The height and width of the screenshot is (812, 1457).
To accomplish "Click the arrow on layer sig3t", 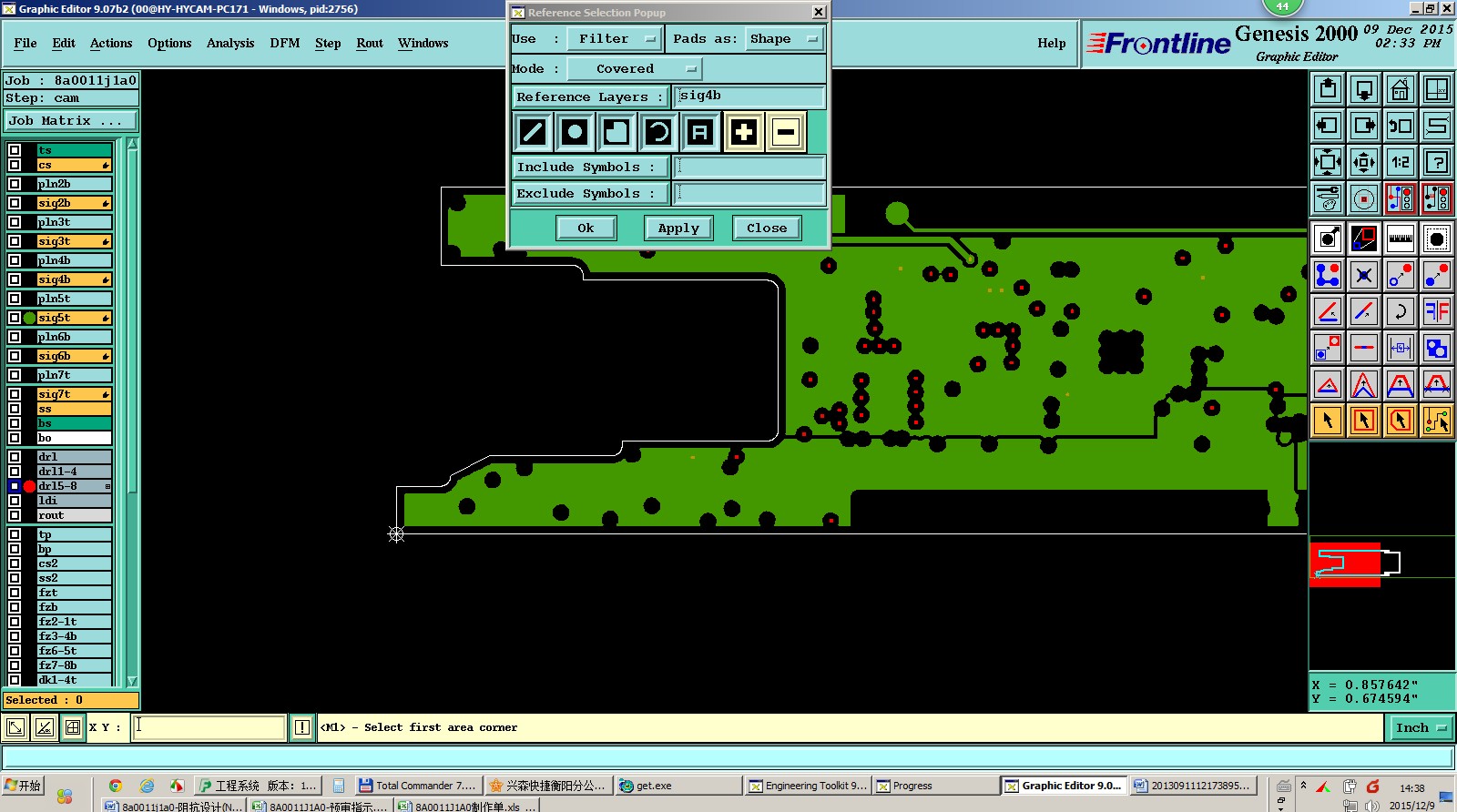I will click(107, 242).
